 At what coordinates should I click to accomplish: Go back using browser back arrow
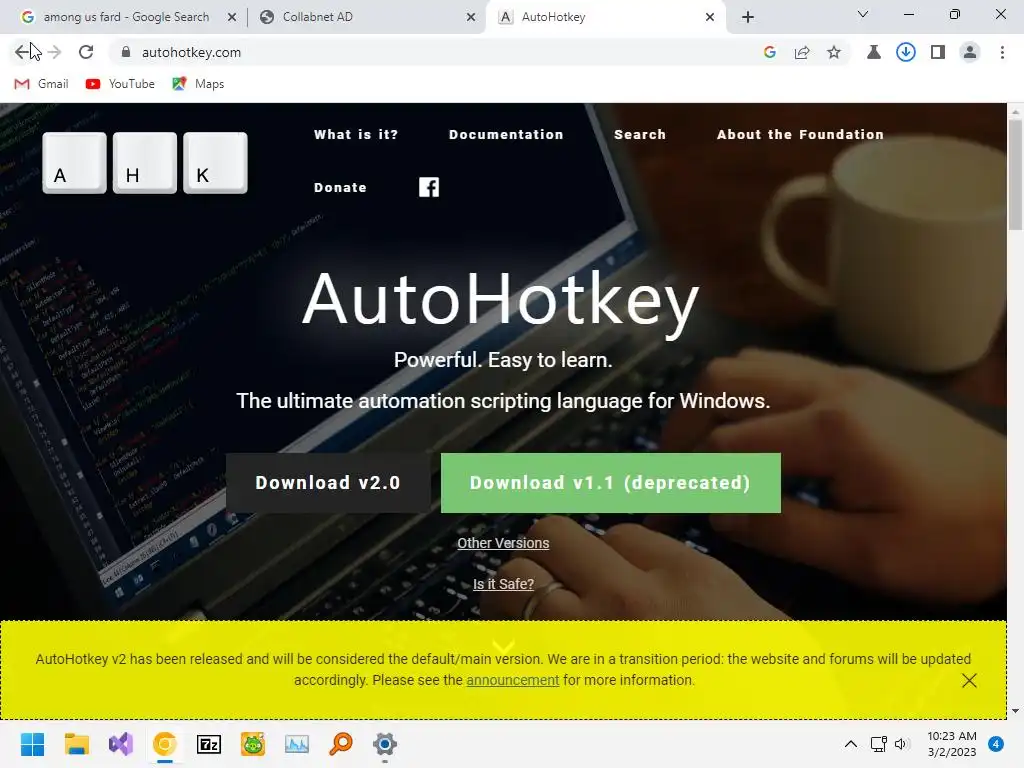tap(22, 52)
